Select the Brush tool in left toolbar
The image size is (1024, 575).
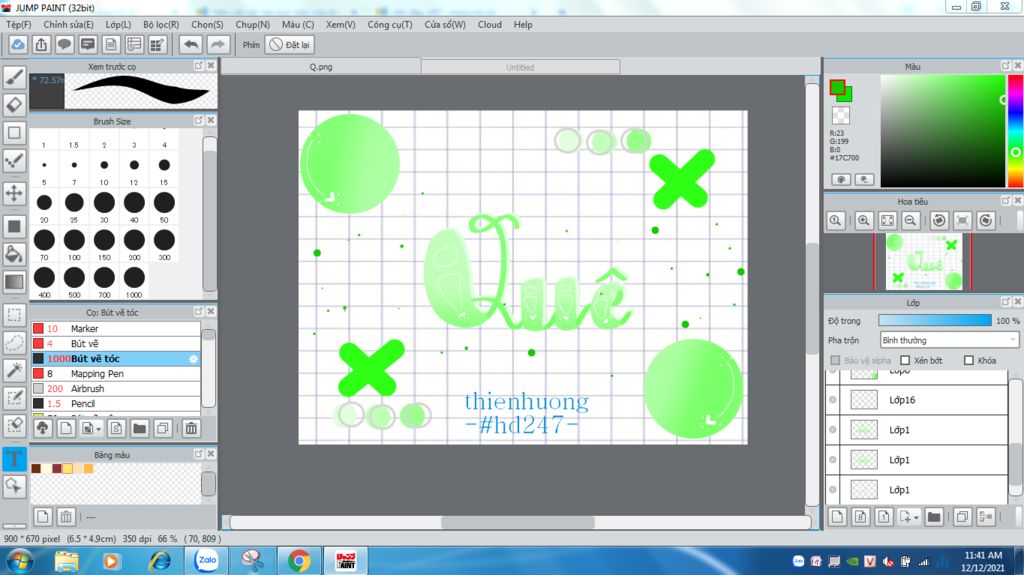click(x=14, y=77)
